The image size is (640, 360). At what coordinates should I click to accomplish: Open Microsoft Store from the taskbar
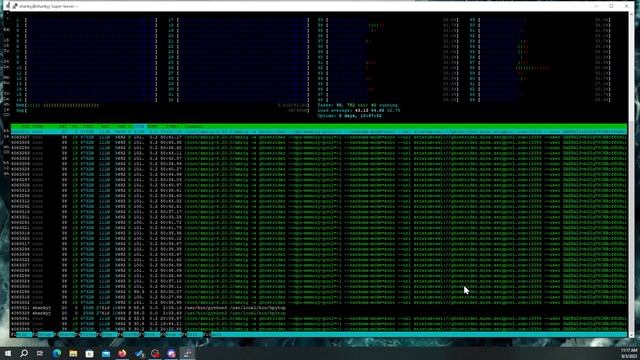[x=89, y=353]
